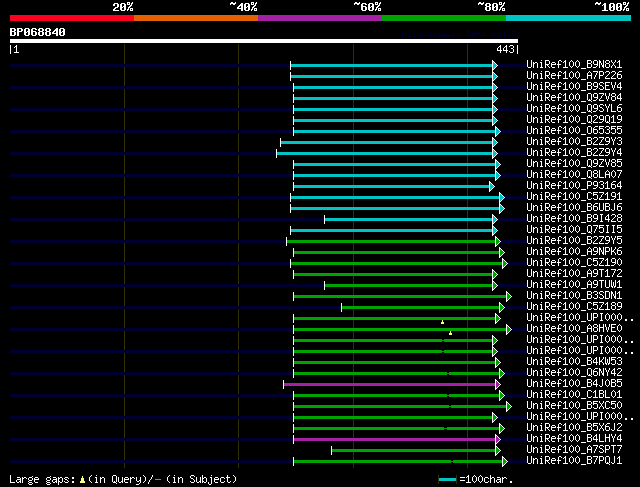
Task: Click the yellow query gap marker above A8HVE0
Action: [442, 322]
